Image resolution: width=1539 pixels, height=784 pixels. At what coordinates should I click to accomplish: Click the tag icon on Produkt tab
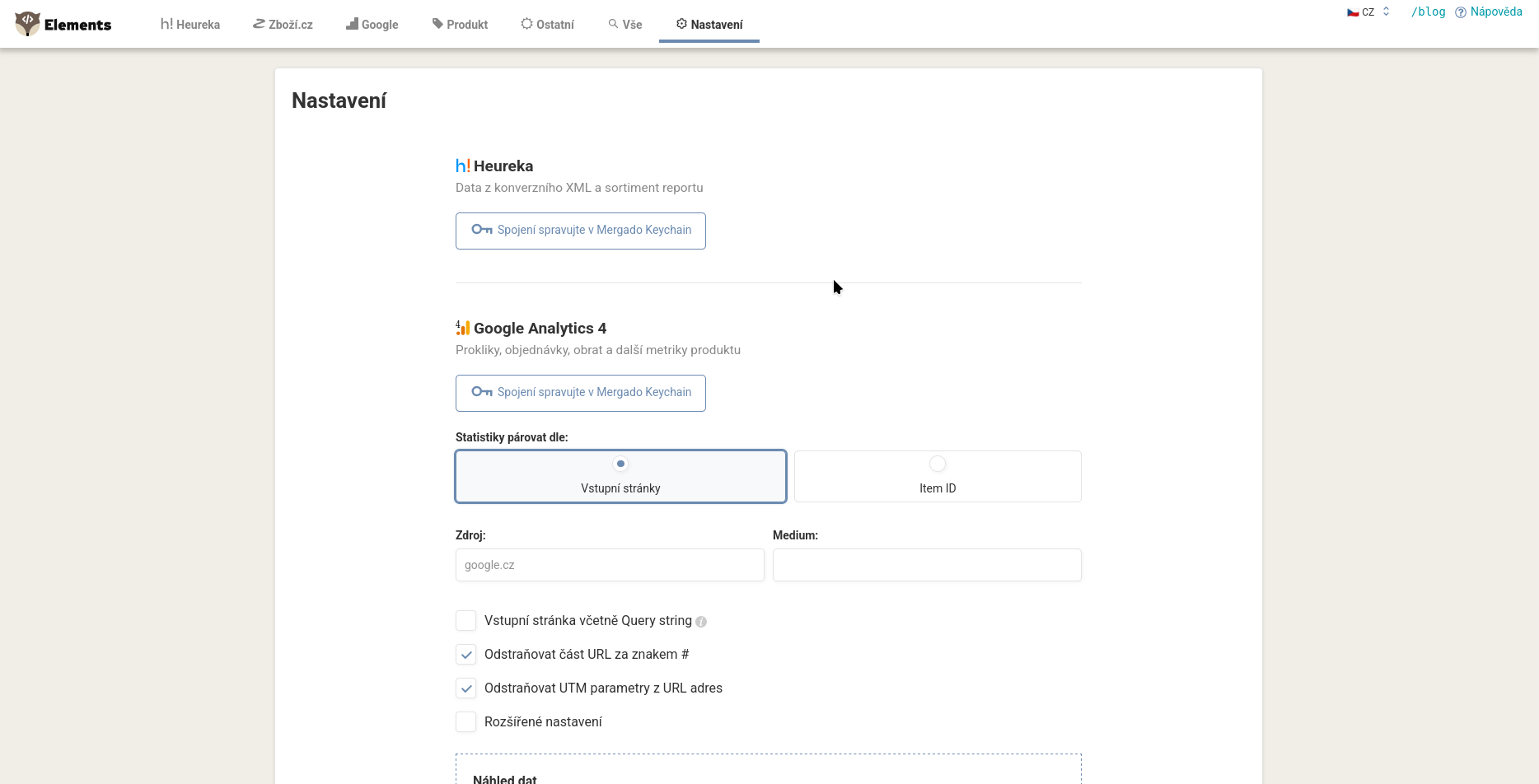437,24
